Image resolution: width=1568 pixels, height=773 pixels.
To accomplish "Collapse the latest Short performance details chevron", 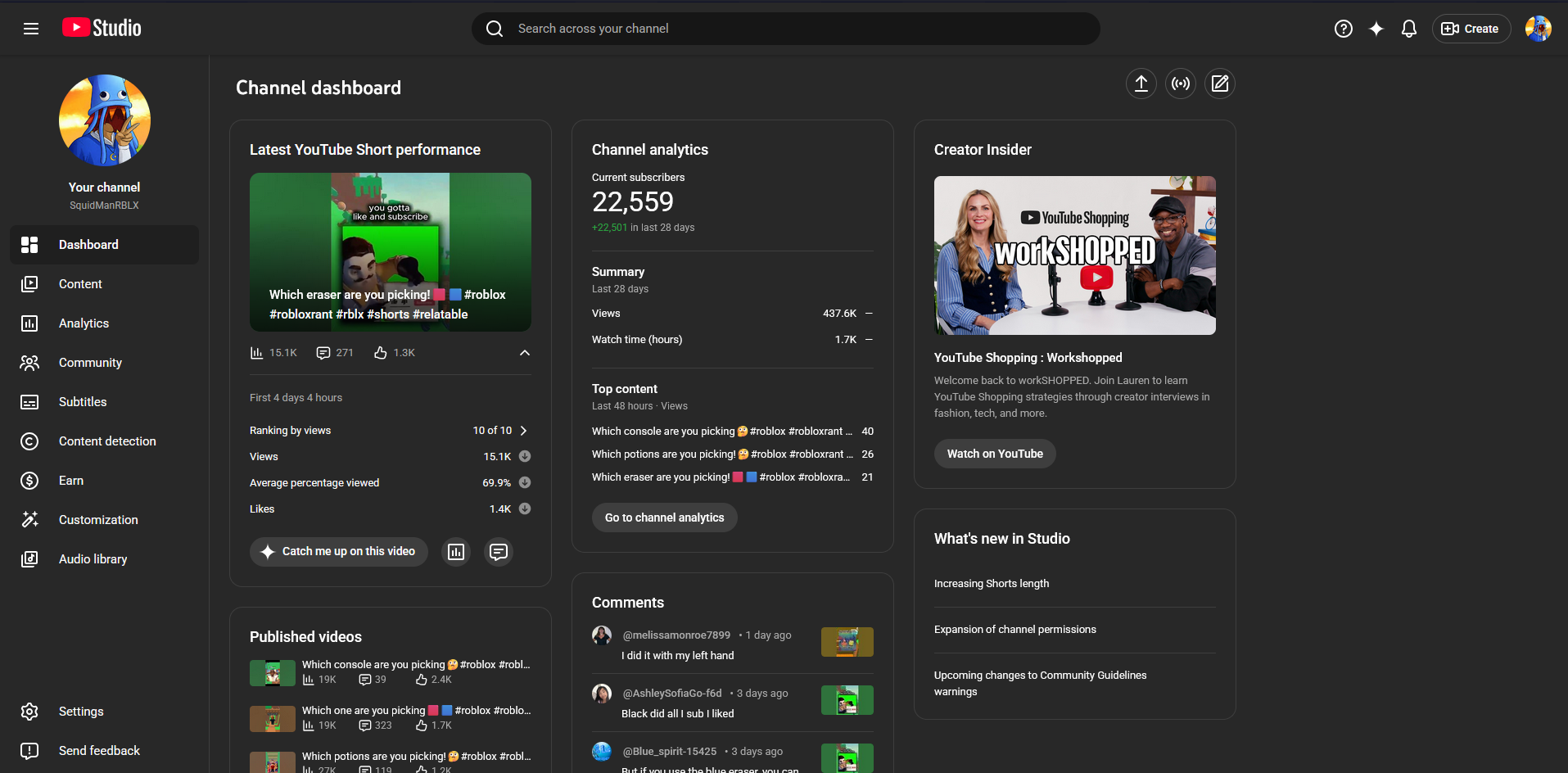I will 525,353.
